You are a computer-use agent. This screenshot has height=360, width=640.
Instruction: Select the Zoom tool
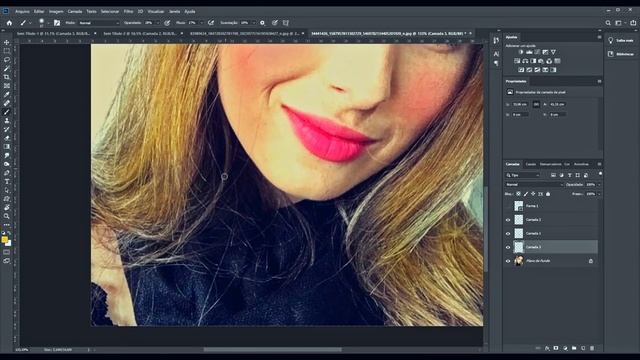7,216
